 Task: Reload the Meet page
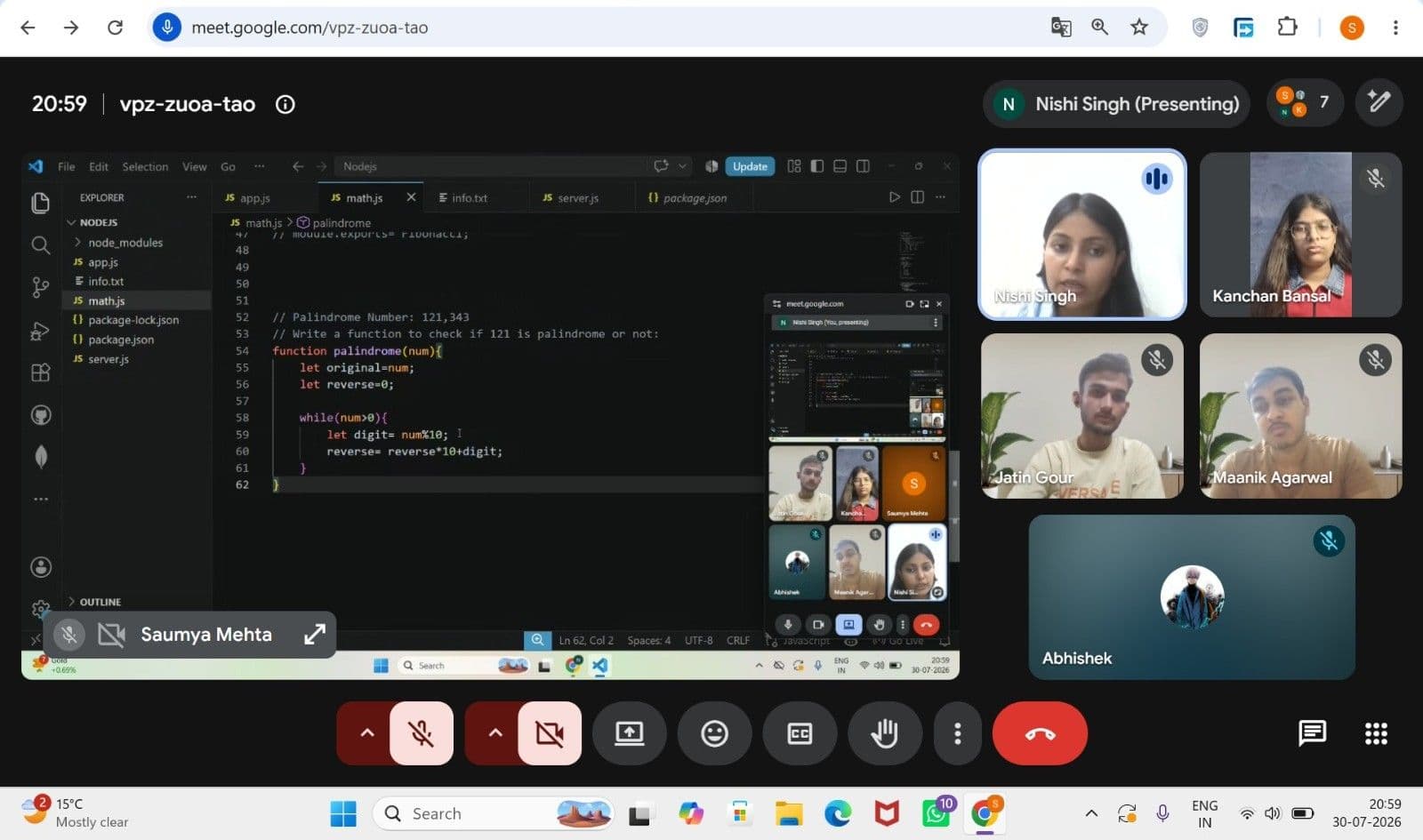[115, 28]
